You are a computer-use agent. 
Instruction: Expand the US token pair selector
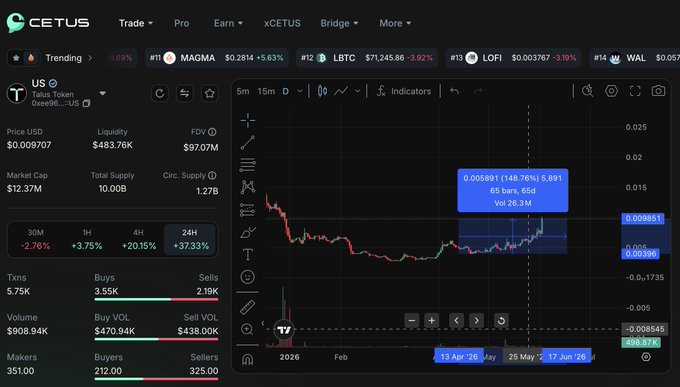(103, 93)
